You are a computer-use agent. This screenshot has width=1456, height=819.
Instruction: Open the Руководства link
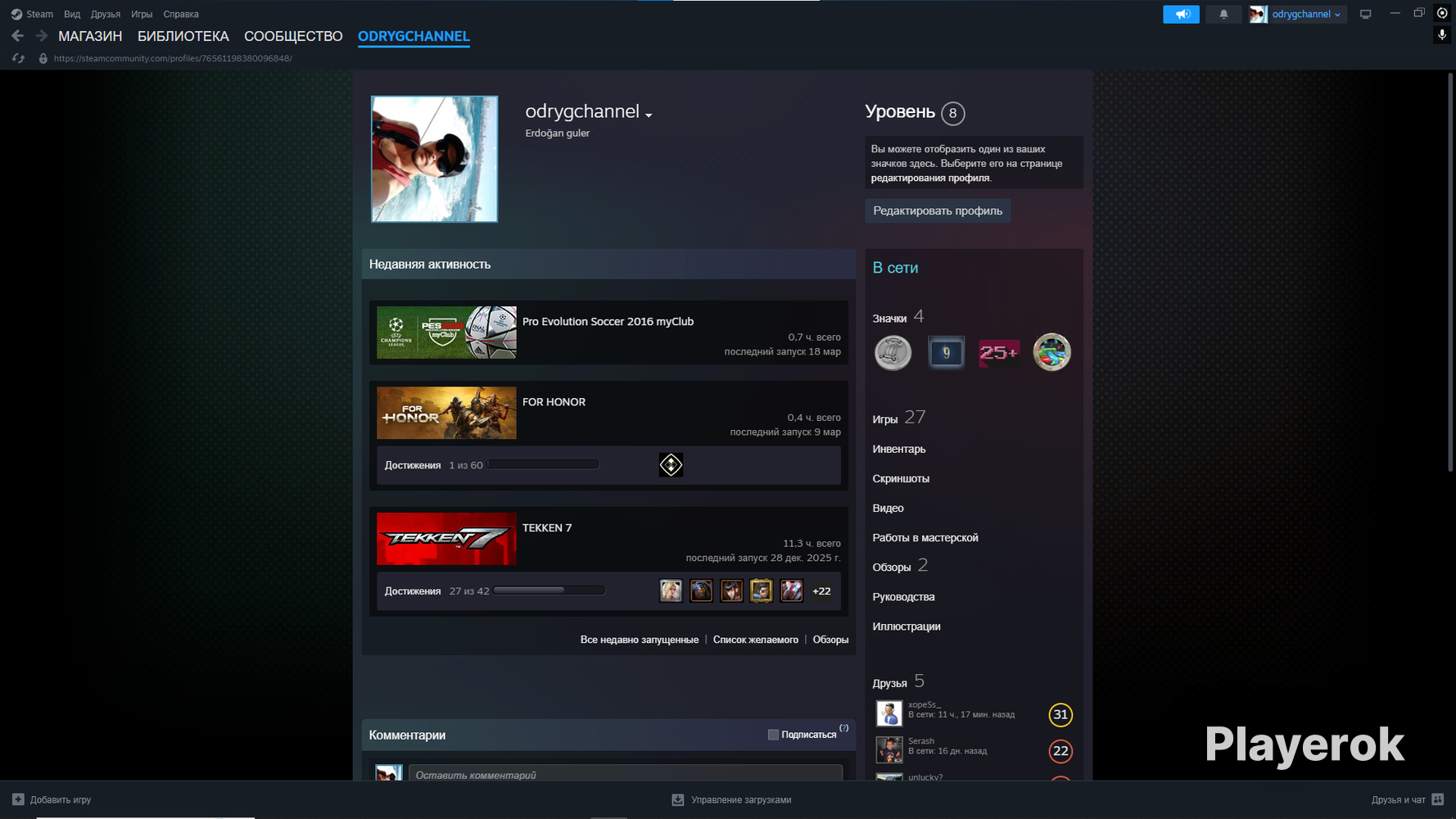pyautogui.click(x=903, y=597)
